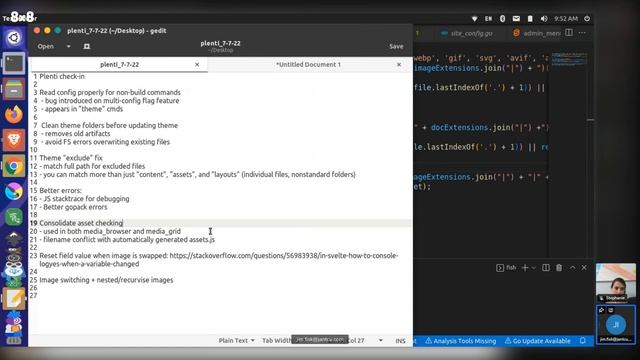Image resolution: width=640 pixels, height=360 pixels.
Task: Open the Files manager in the dock
Action: coord(14,89)
